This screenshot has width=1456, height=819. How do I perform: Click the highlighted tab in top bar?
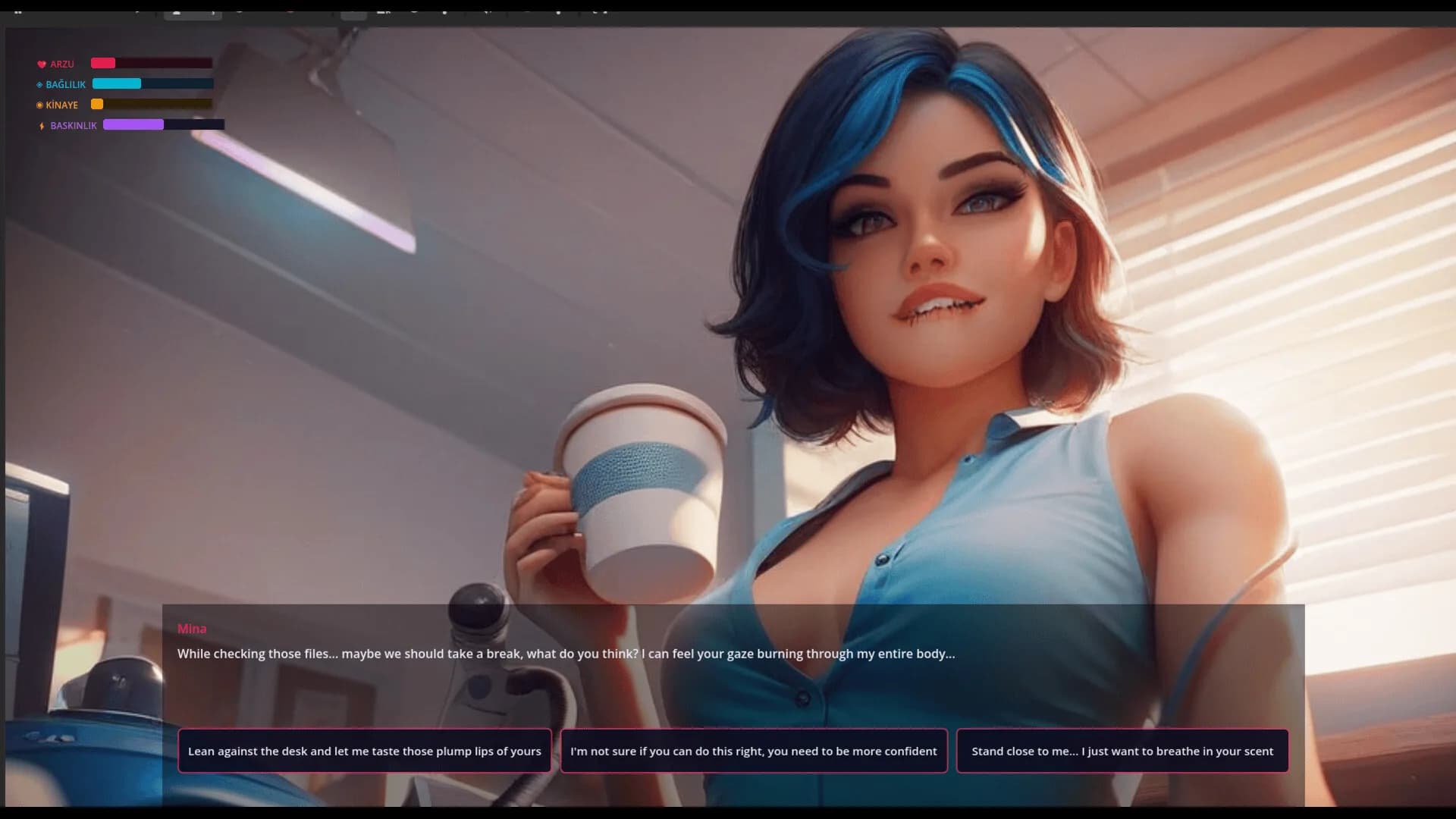click(x=193, y=13)
